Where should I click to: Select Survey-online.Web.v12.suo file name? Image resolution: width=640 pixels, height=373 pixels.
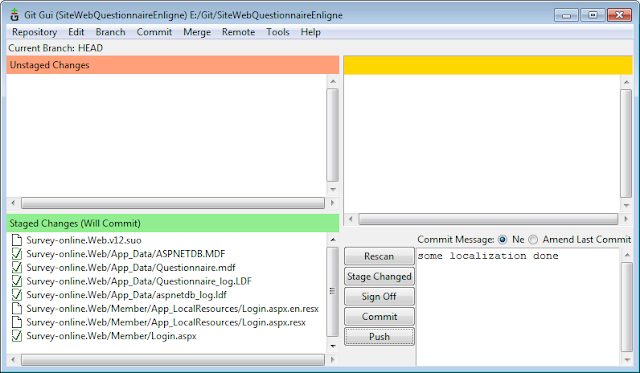(84, 240)
